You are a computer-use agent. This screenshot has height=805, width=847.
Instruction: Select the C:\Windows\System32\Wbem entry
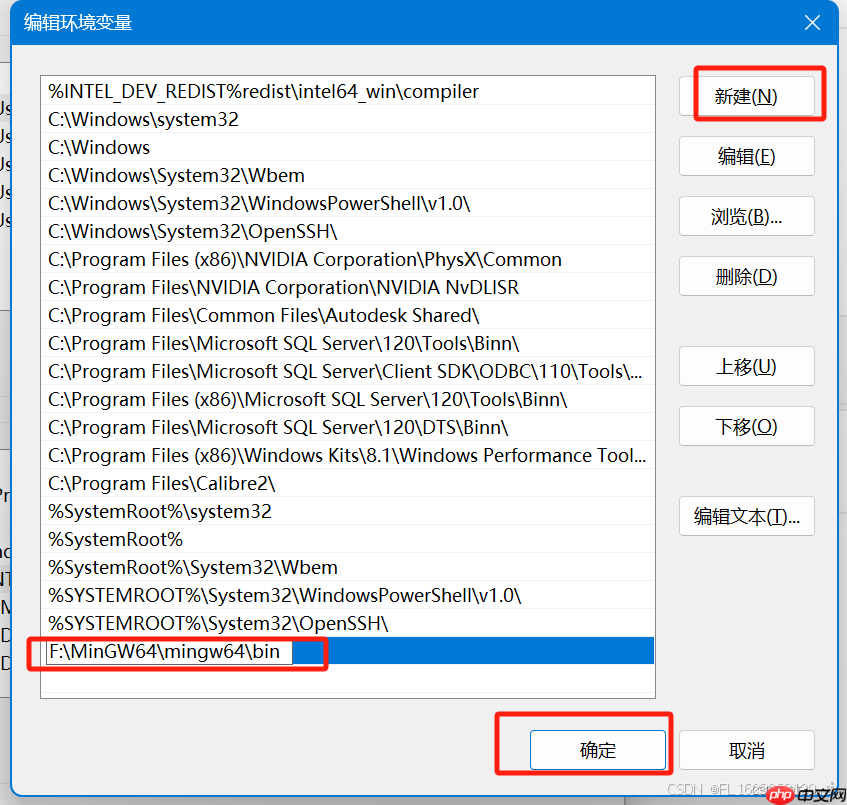[x=180, y=175]
